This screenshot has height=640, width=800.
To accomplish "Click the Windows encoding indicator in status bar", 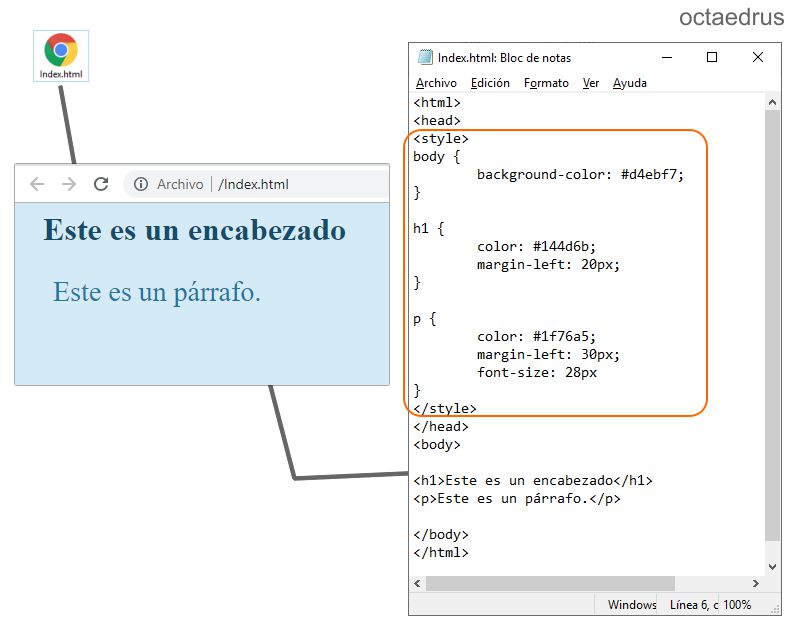I will click(634, 604).
